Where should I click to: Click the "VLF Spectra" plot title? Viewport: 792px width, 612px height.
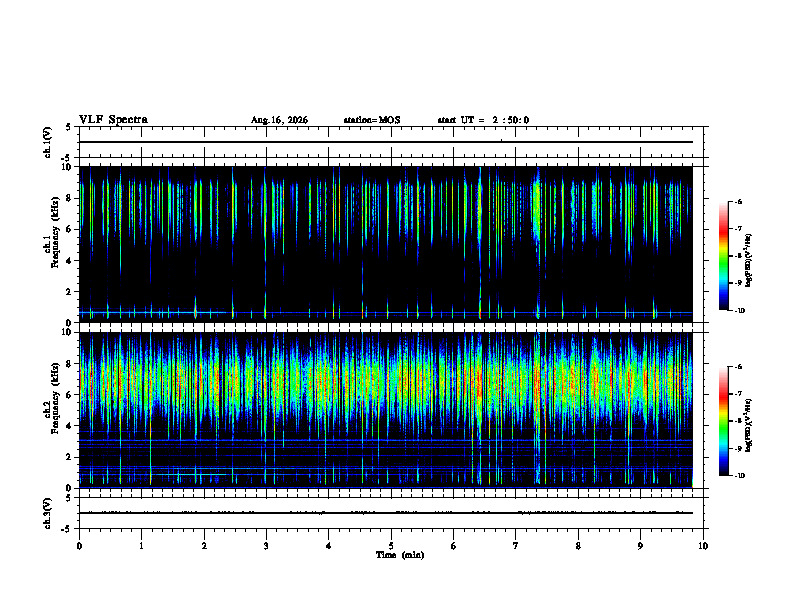click(113, 120)
